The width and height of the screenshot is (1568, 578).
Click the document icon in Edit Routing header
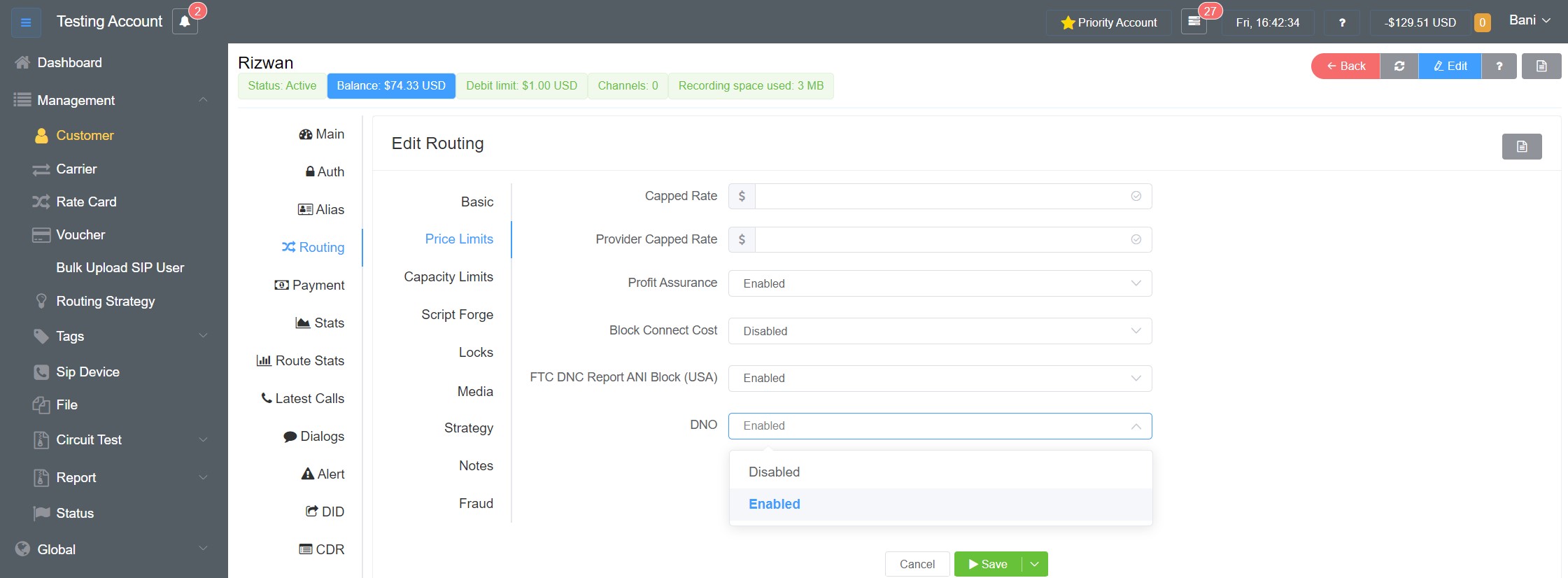tap(1521, 146)
